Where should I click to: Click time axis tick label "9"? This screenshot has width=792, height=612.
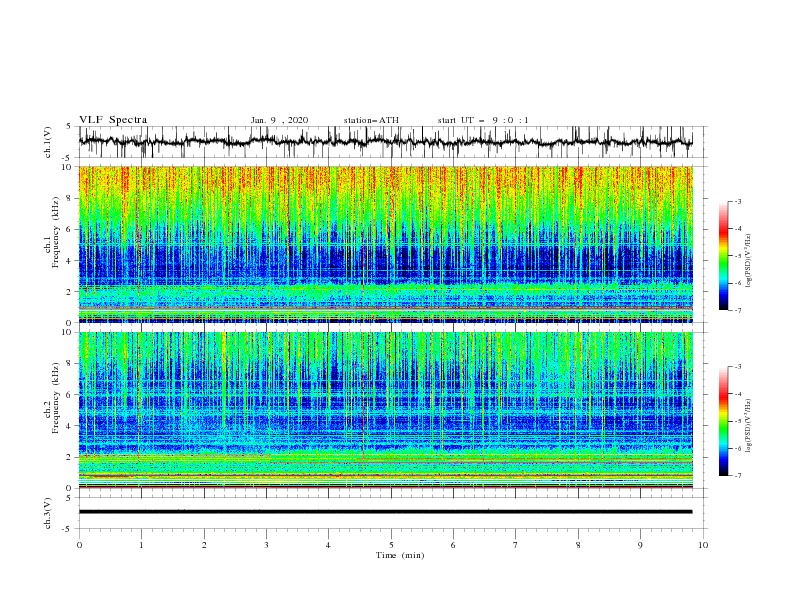(x=640, y=545)
